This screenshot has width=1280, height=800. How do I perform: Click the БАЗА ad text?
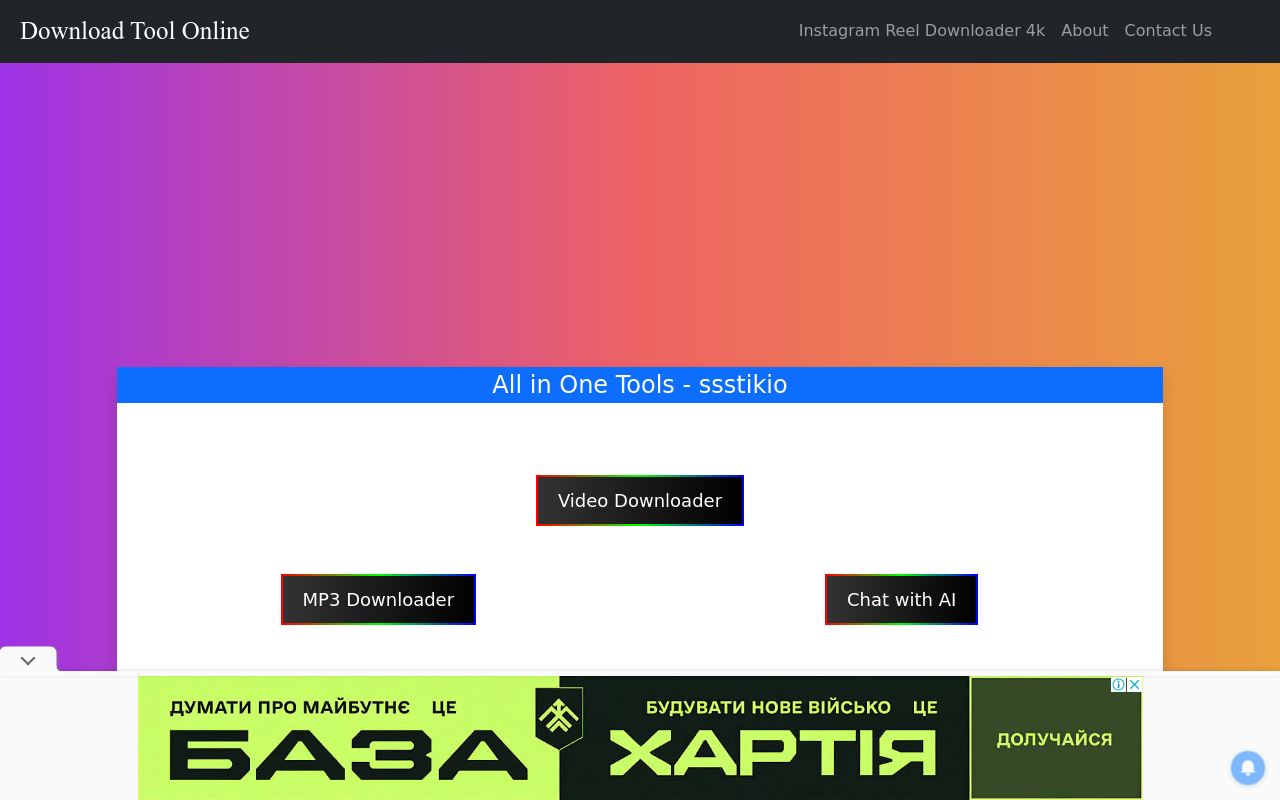[x=348, y=754]
